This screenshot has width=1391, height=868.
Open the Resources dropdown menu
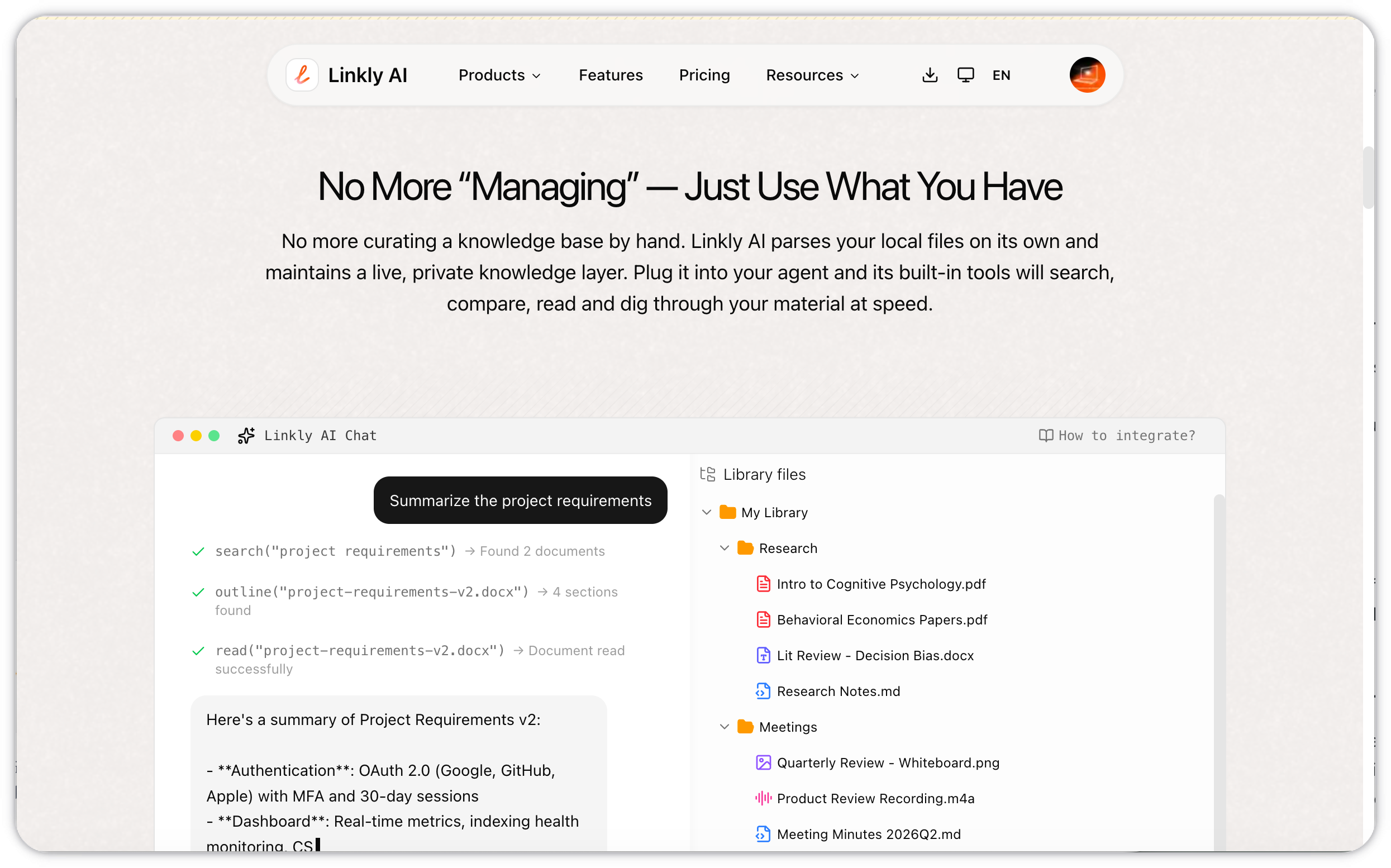coord(812,75)
